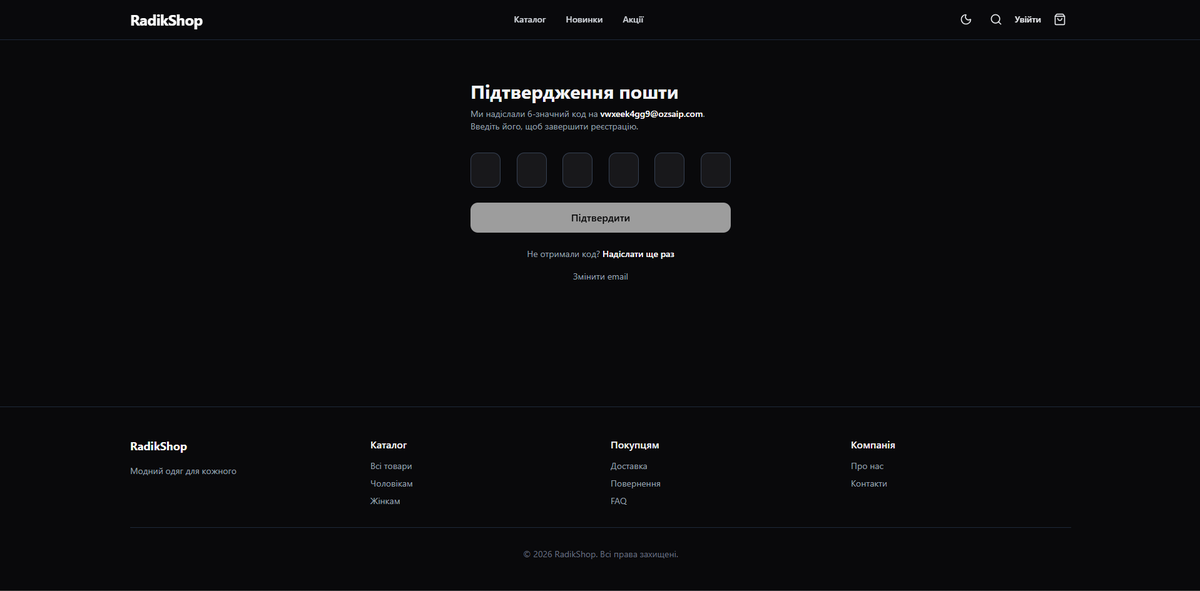This screenshot has height=591, width=1200.
Task: Open the Новинки menu item
Action: click(x=584, y=19)
